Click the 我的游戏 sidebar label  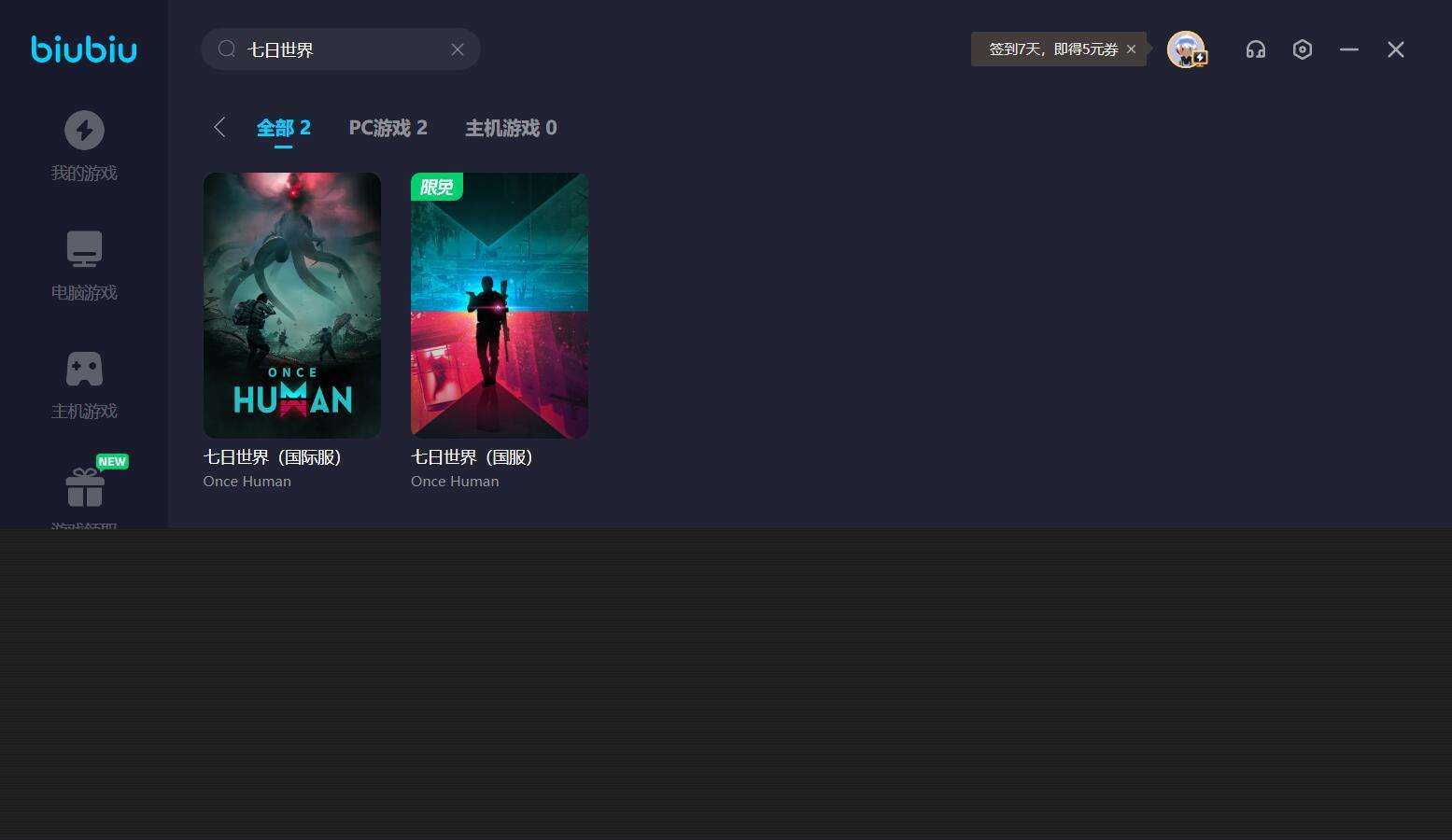(x=84, y=174)
